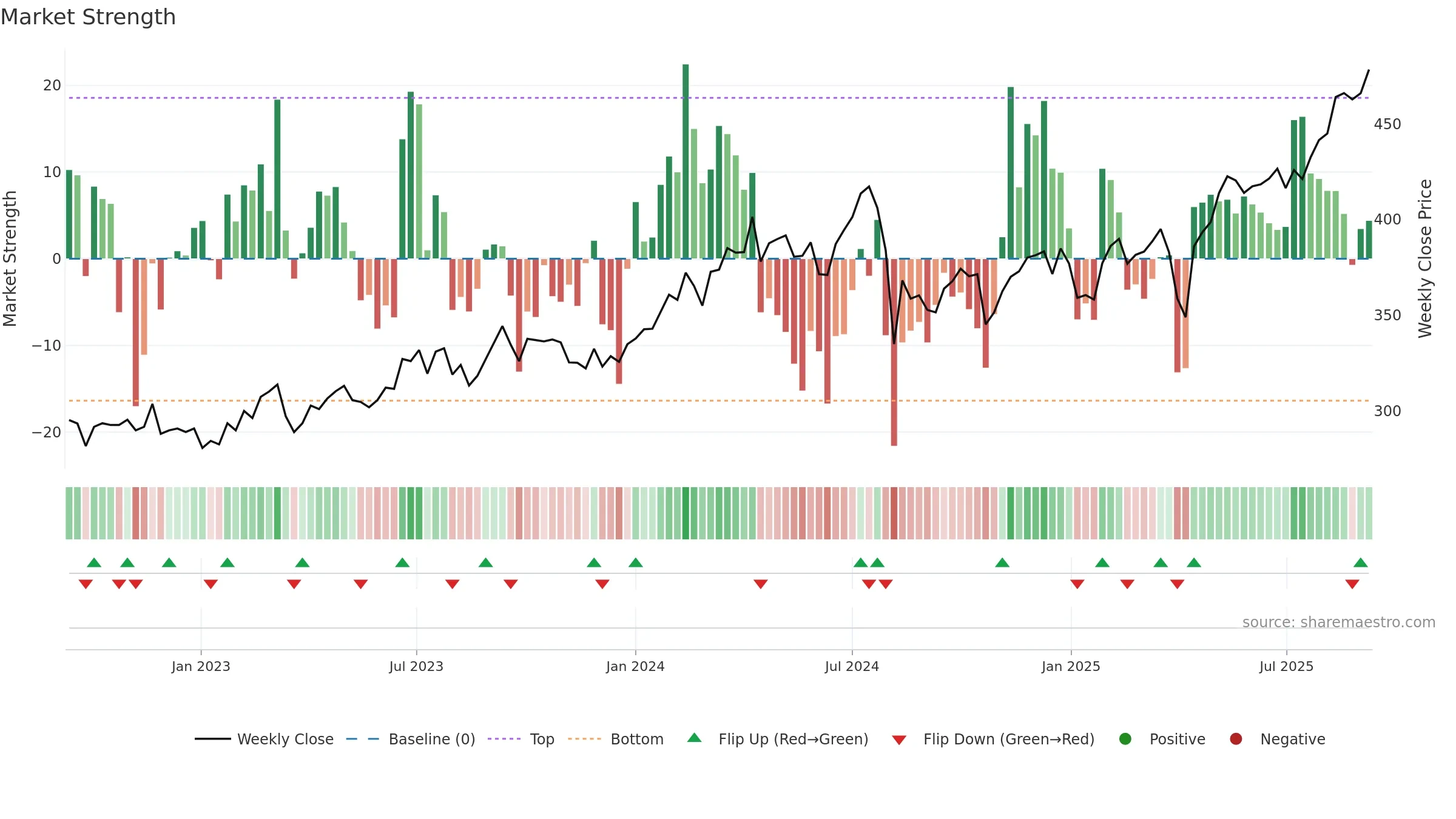Click the red Negative circle legend icon
Viewport: 1456px width, 819px height.
(1236, 739)
